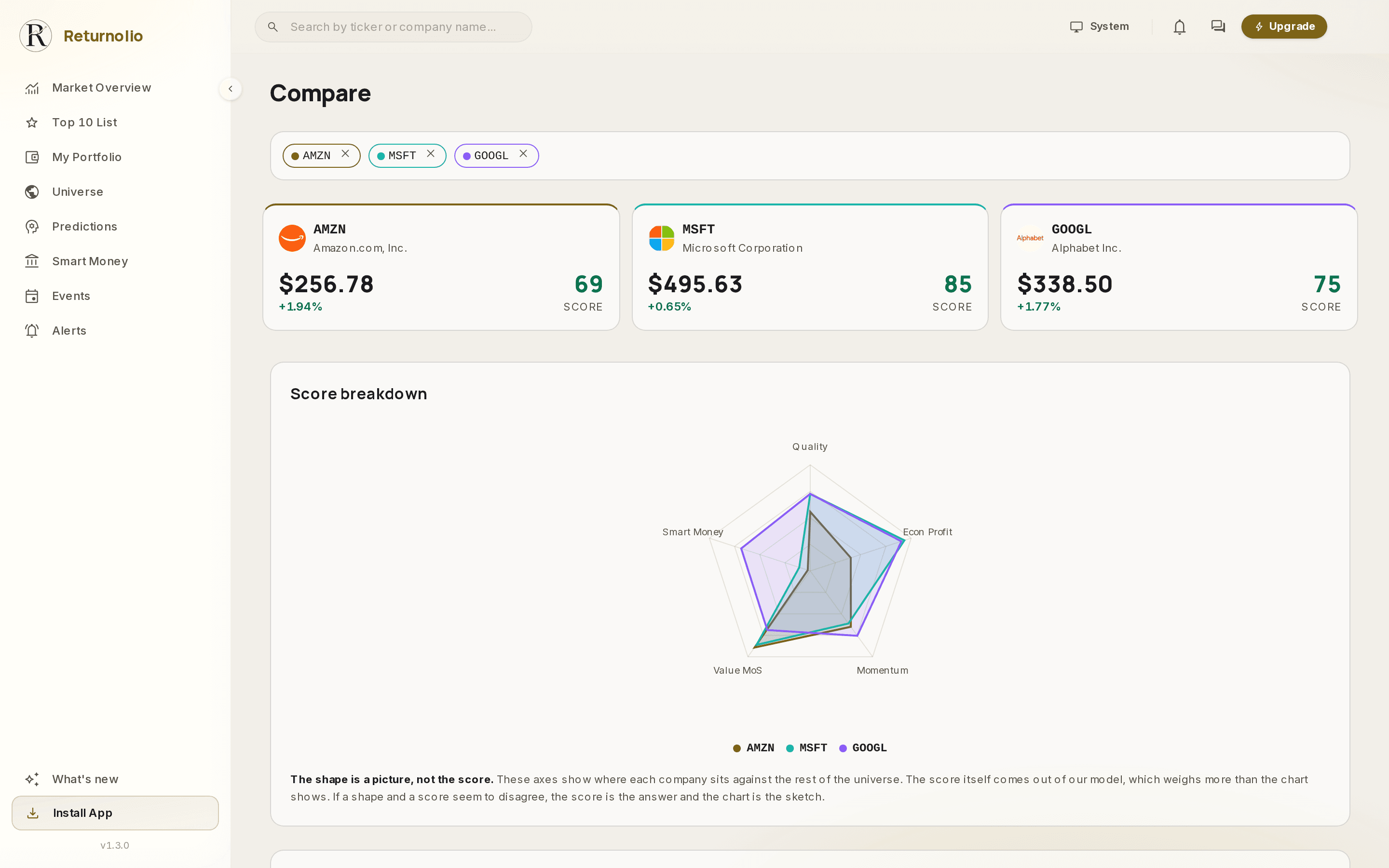Click the AMZN chip brown color dot
The width and height of the screenshot is (1389, 868).
295,156
